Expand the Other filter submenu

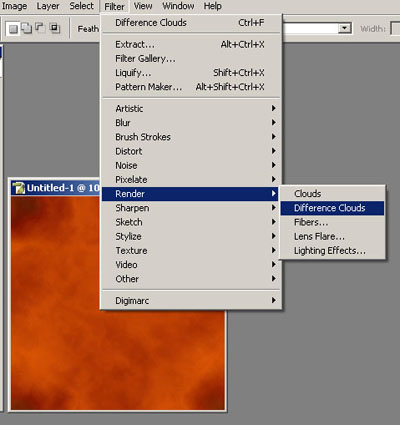(191, 279)
